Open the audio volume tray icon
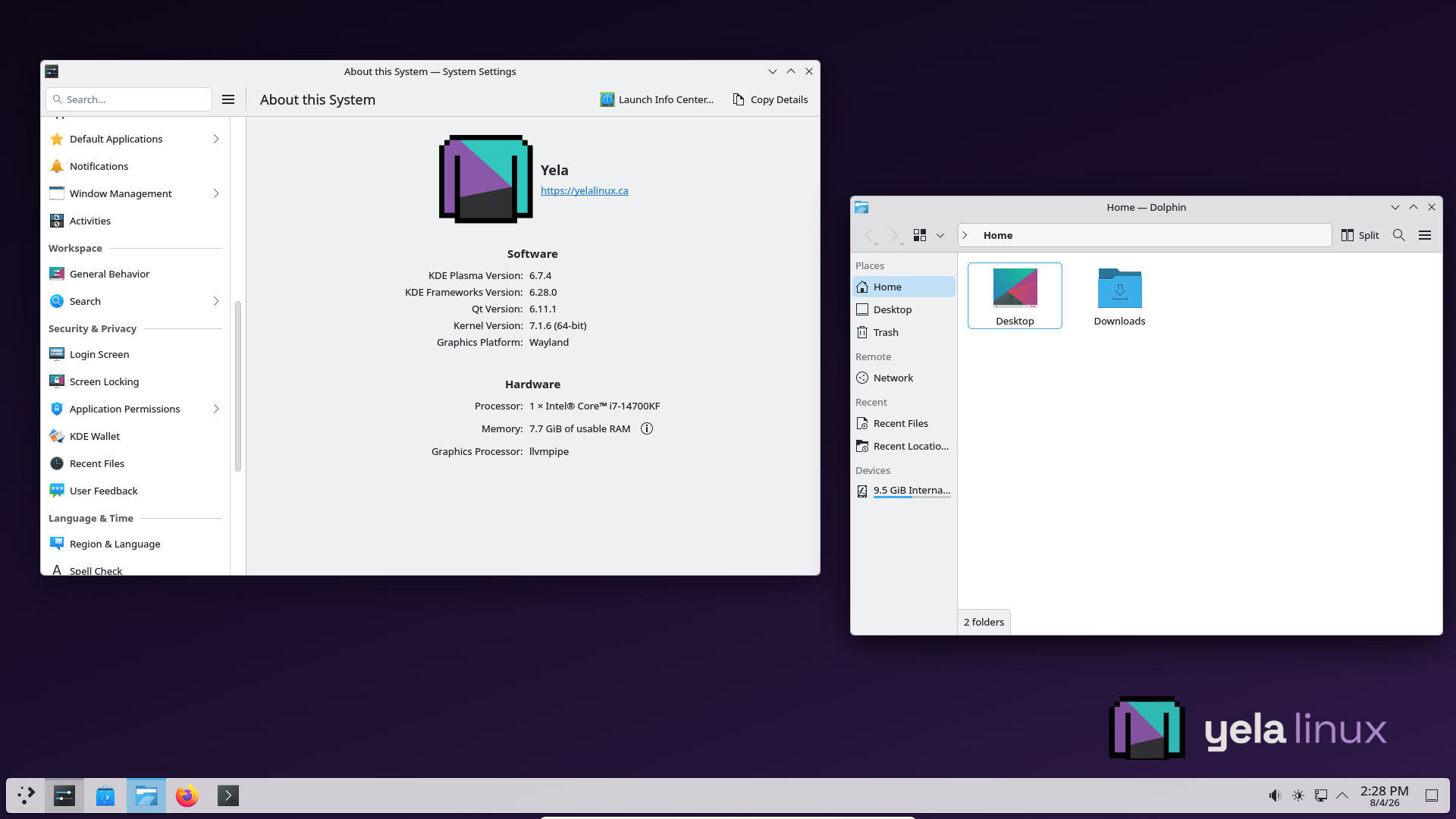The width and height of the screenshot is (1456, 819). click(x=1275, y=795)
